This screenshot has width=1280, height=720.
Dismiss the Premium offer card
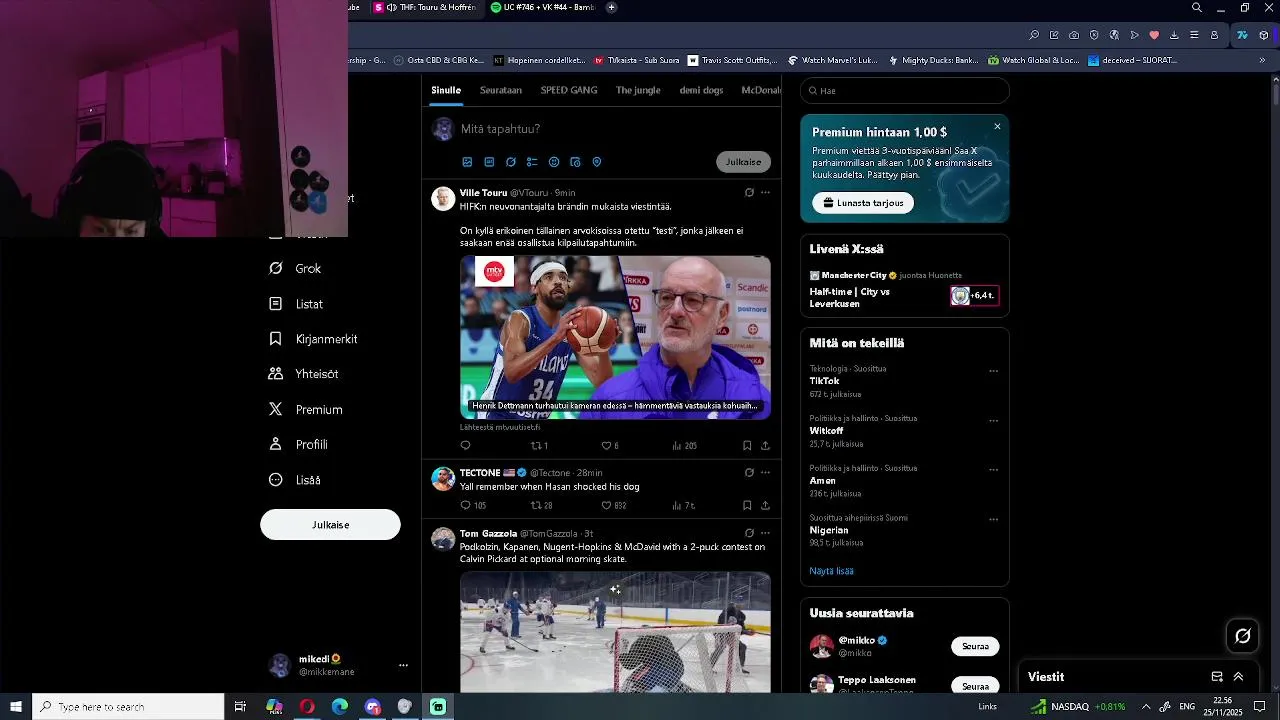[997, 127]
